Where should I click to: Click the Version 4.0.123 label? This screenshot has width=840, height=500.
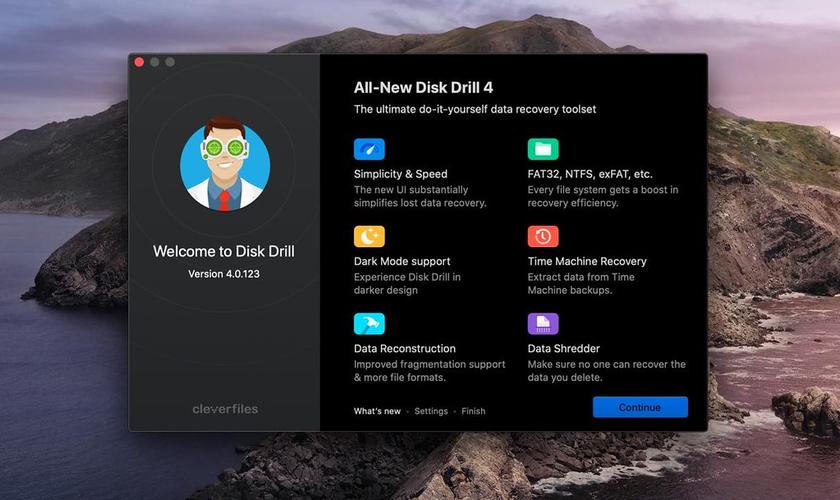click(224, 274)
